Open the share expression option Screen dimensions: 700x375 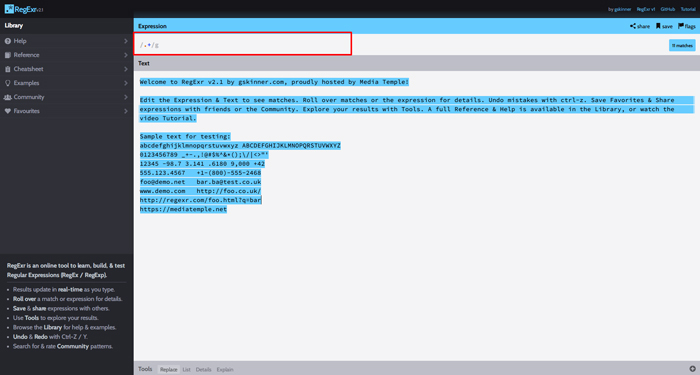640,26
